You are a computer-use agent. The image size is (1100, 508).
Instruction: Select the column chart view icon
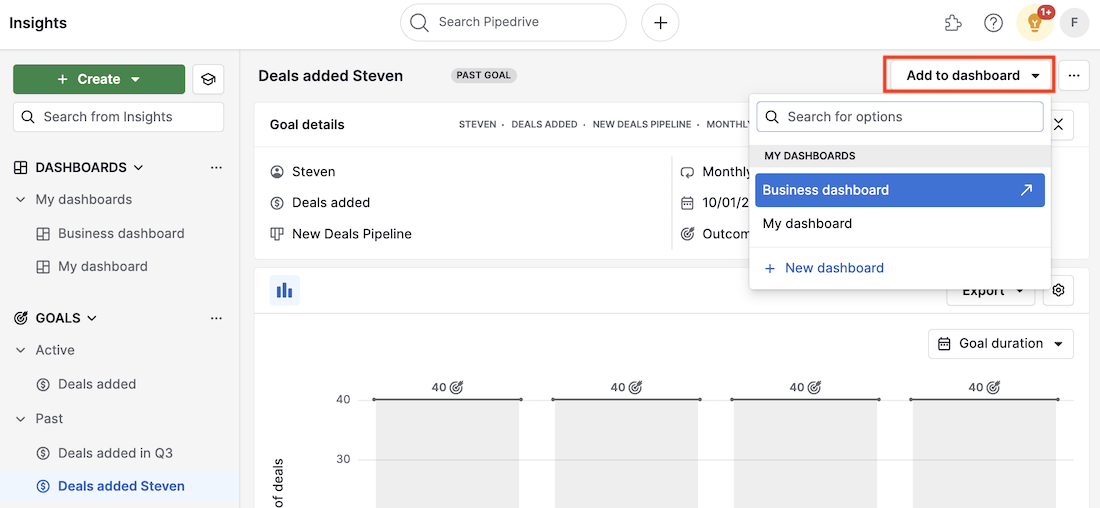pyautogui.click(x=285, y=290)
